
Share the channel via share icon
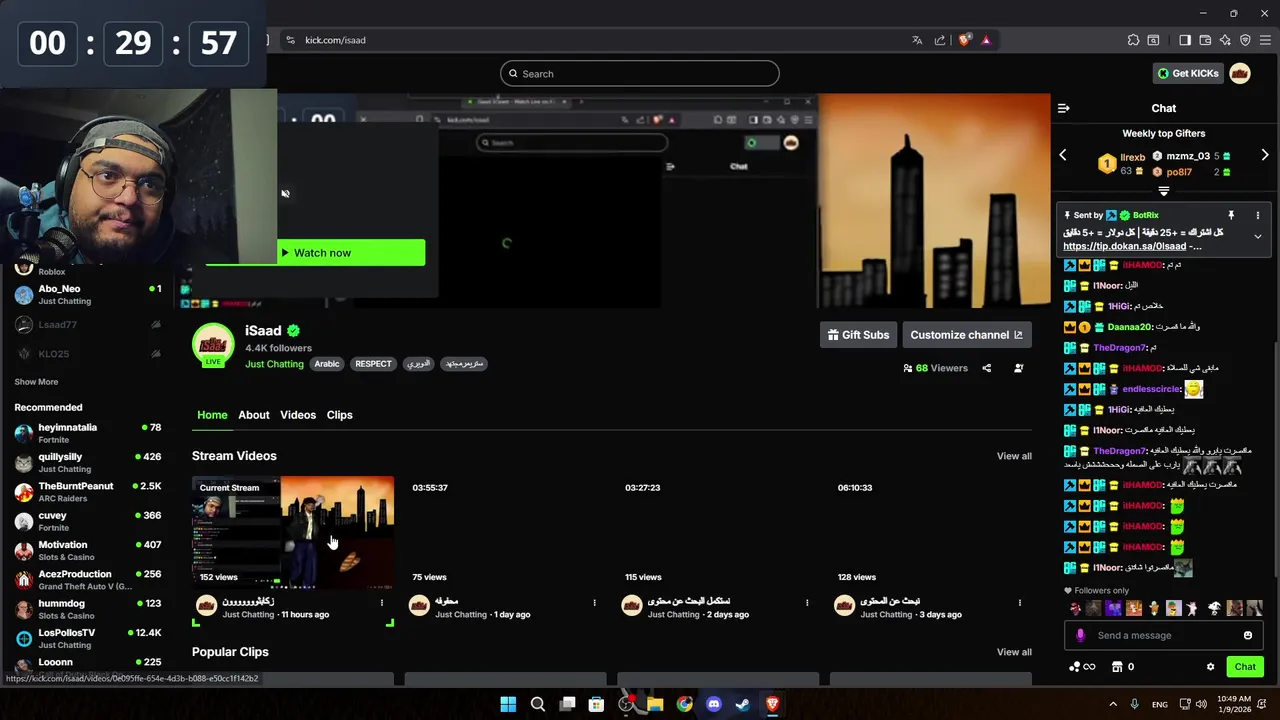pyautogui.click(x=986, y=368)
